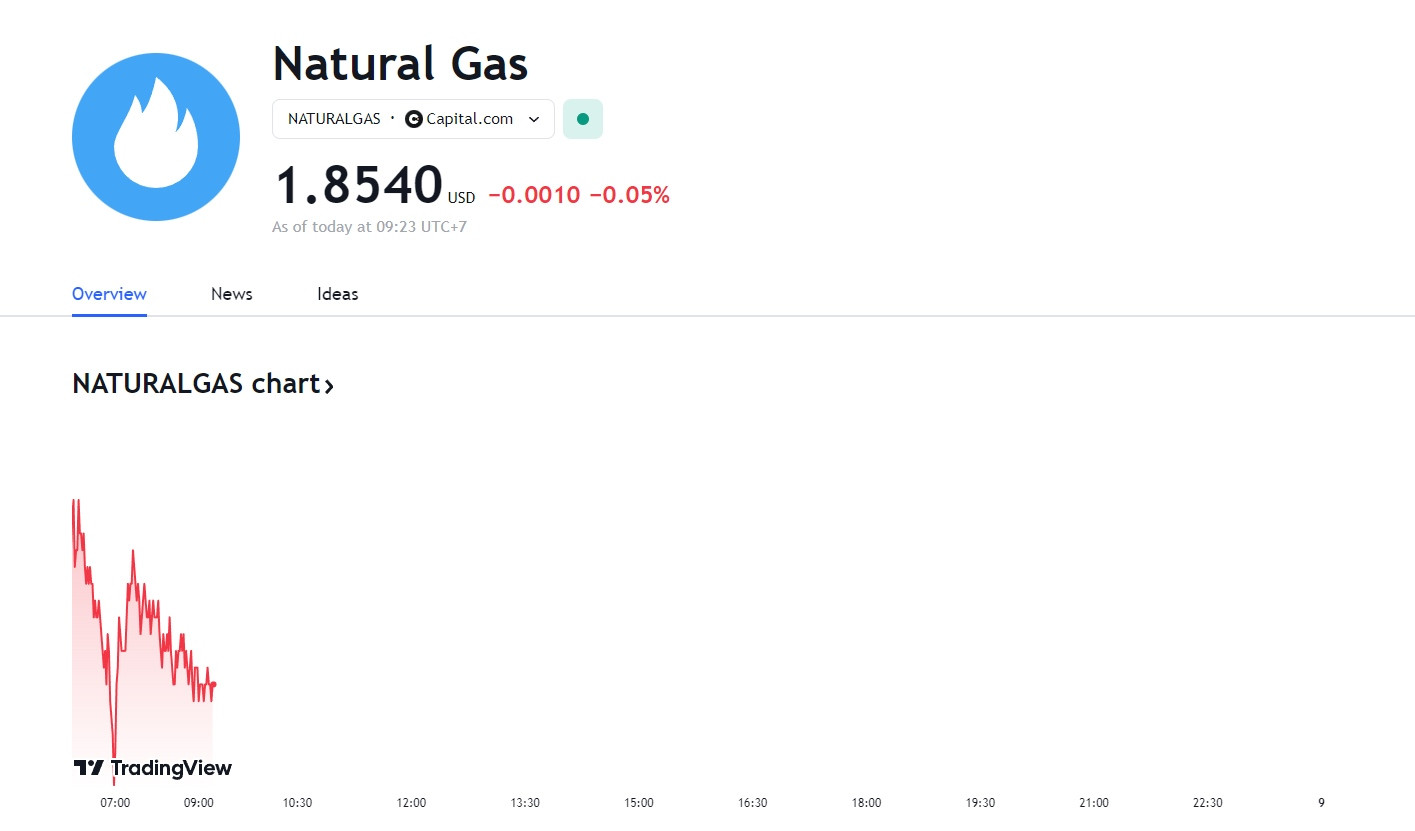The width and height of the screenshot is (1415, 831).
Task: Click the Natural Gas page title
Action: [x=400, y=63]
